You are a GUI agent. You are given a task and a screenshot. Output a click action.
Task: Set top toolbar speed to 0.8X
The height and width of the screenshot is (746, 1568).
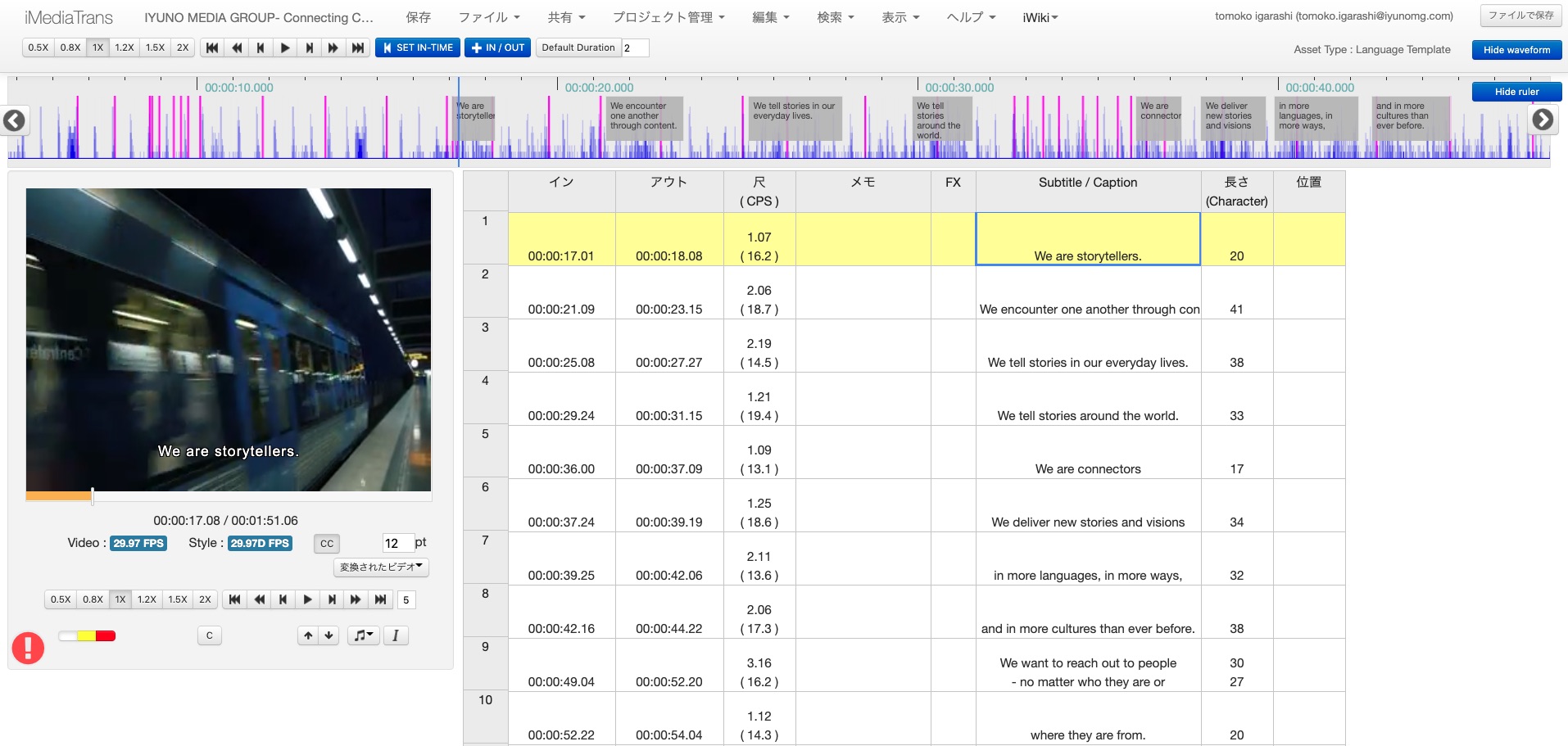pyautogui.click(x=70, y=47)
